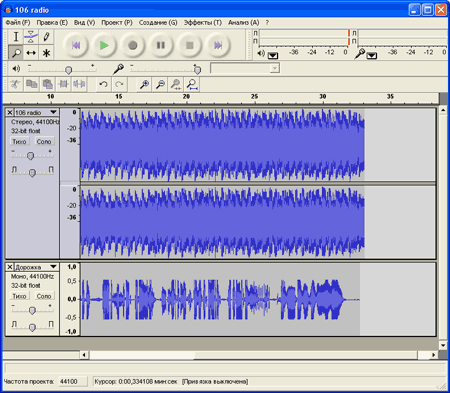Screen dimensions: 450x393
Task: Click the green Play button
Action: [x=104, y=45]
